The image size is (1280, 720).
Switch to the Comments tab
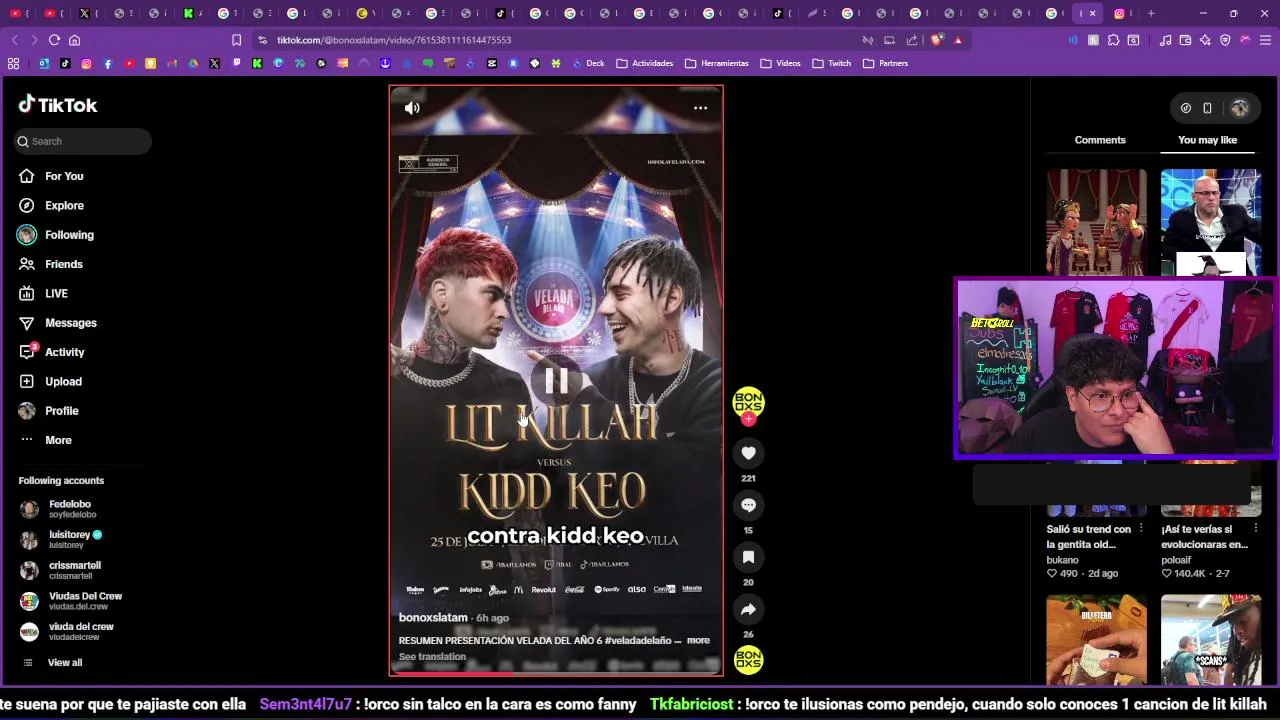tap(1100, 140)
